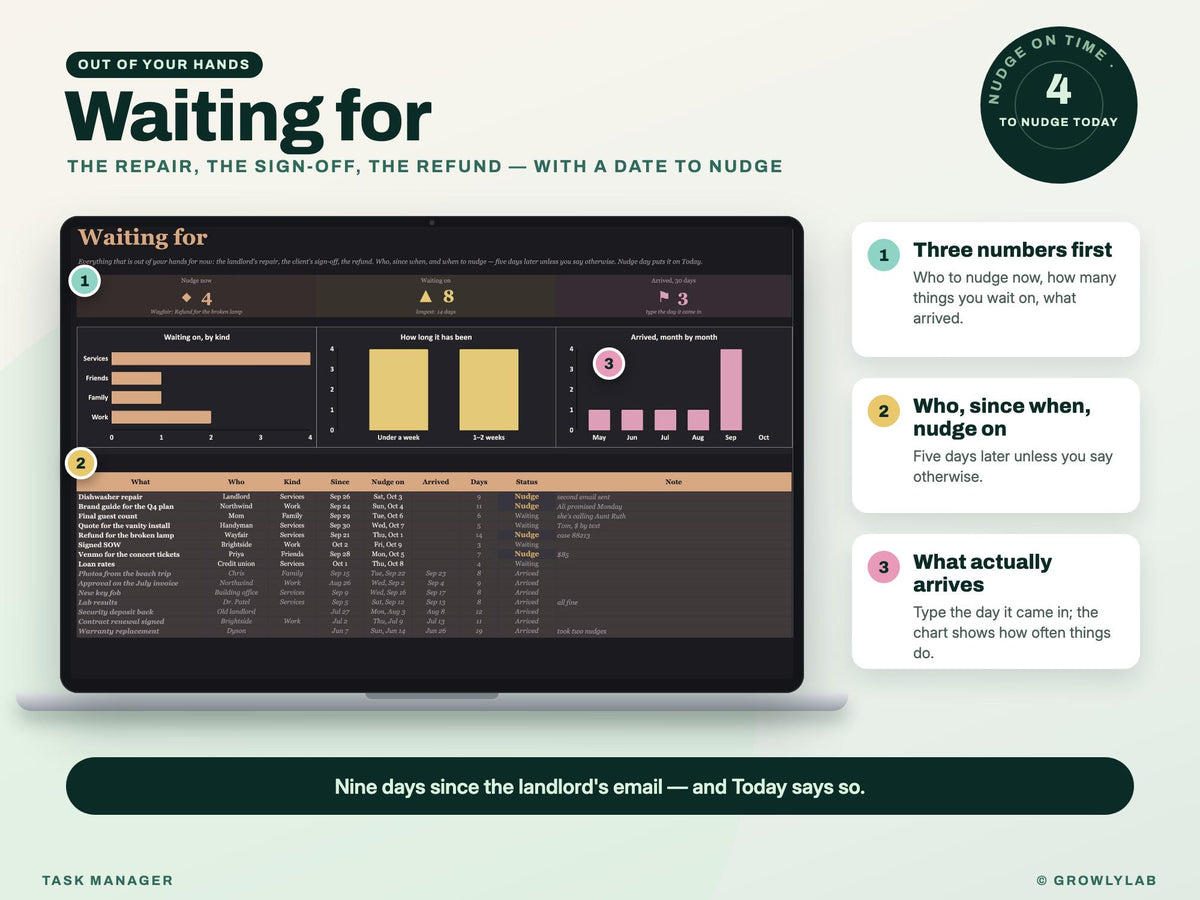Click "How long it has been" chart title
The width and height of the screenshot is (1200, 900).
[436, 337]
